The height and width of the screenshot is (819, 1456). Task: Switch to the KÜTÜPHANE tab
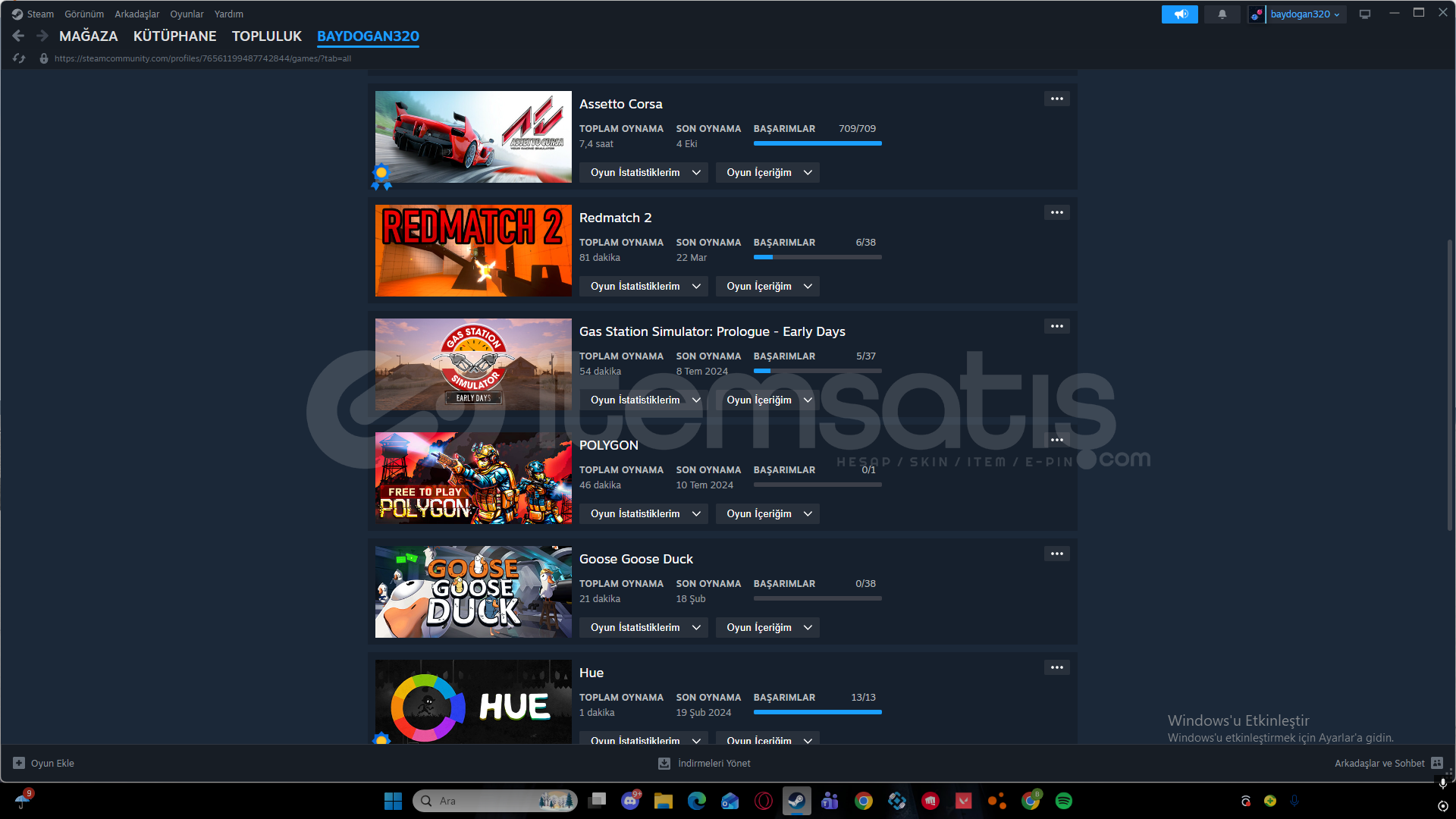coord(174,36)
